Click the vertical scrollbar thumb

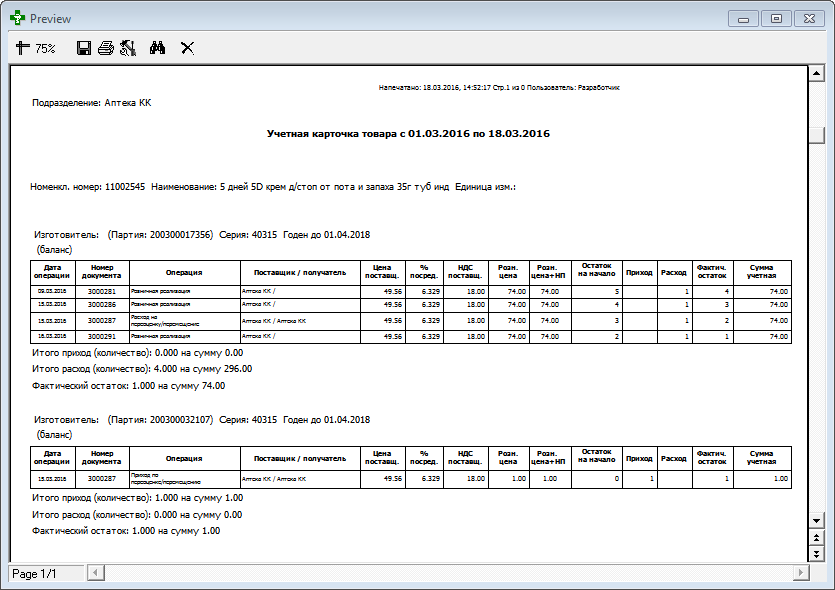(x=816, y=136)
